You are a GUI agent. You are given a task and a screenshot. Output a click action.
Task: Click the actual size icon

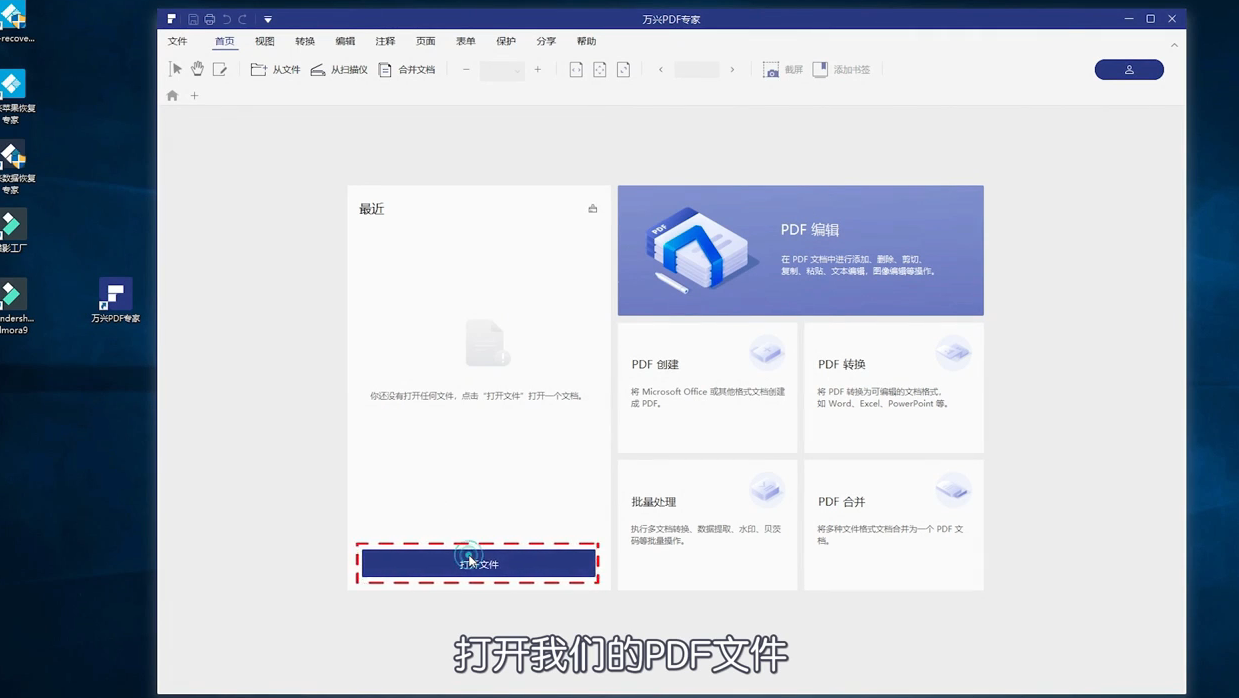tap(624, 69)
